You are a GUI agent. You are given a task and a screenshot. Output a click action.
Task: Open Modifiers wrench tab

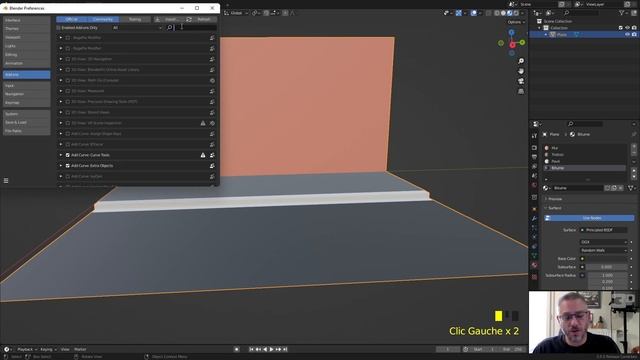(534, 218)
